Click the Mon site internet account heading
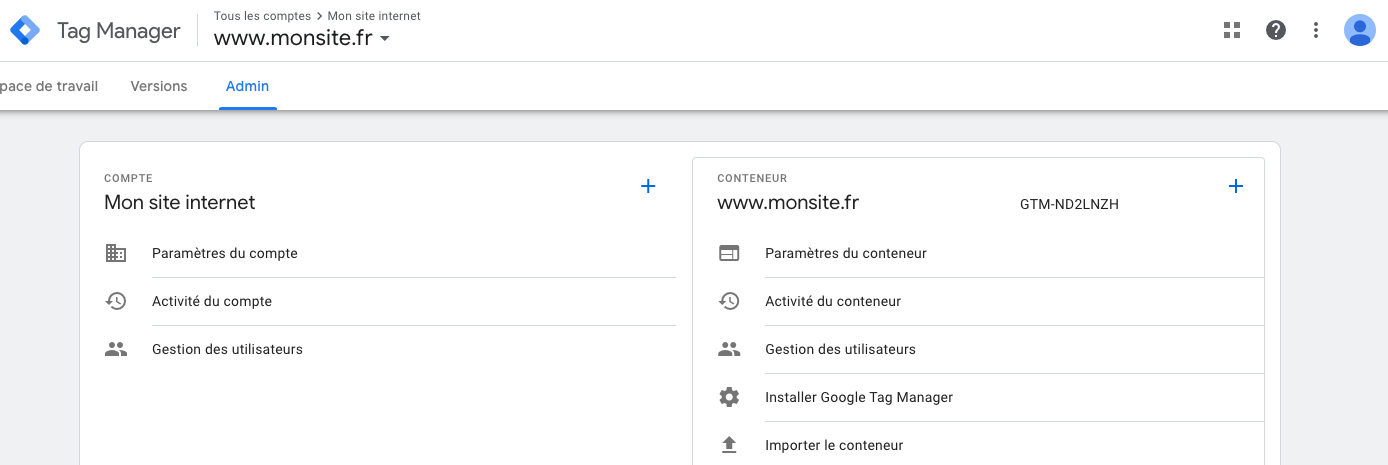The height and width of the screenshot is (465, 1388). pyautogui.click(x=180, y=202)
